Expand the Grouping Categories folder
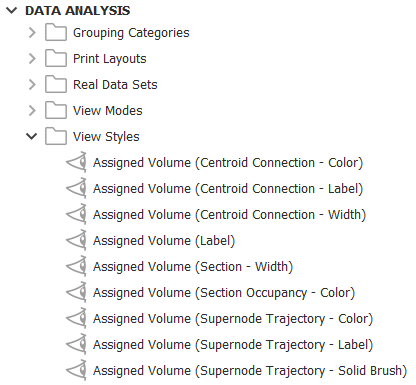 click(32, 32)
